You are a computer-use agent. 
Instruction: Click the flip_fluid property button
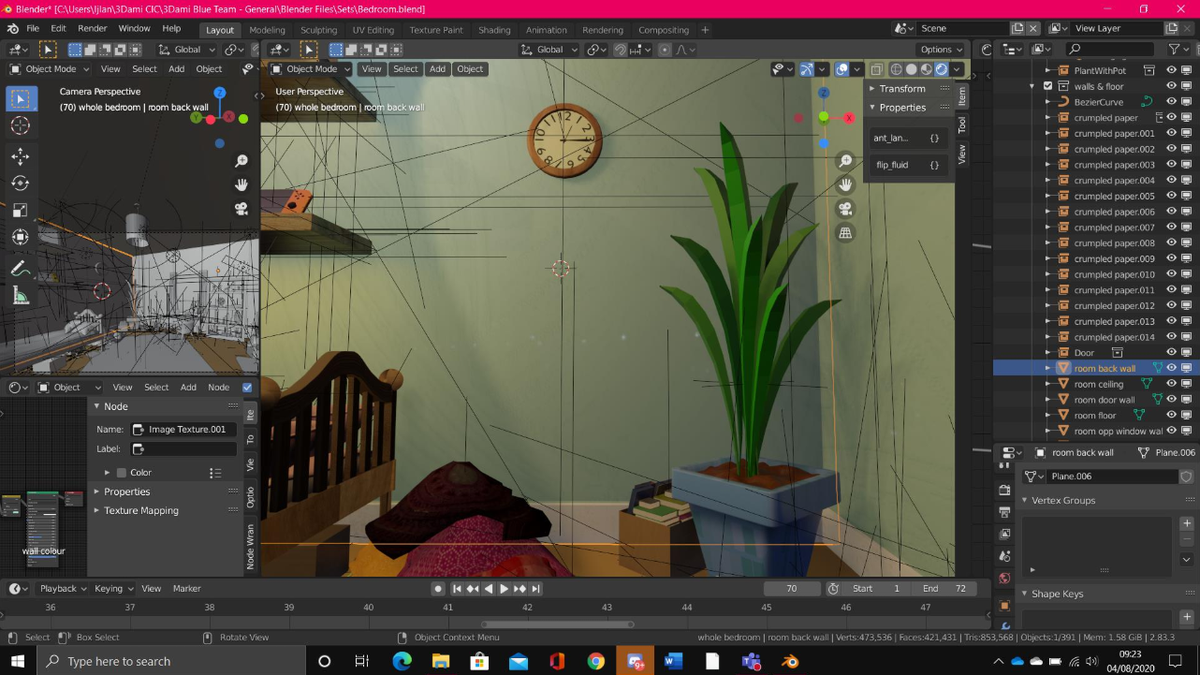(x=907, y=165)
